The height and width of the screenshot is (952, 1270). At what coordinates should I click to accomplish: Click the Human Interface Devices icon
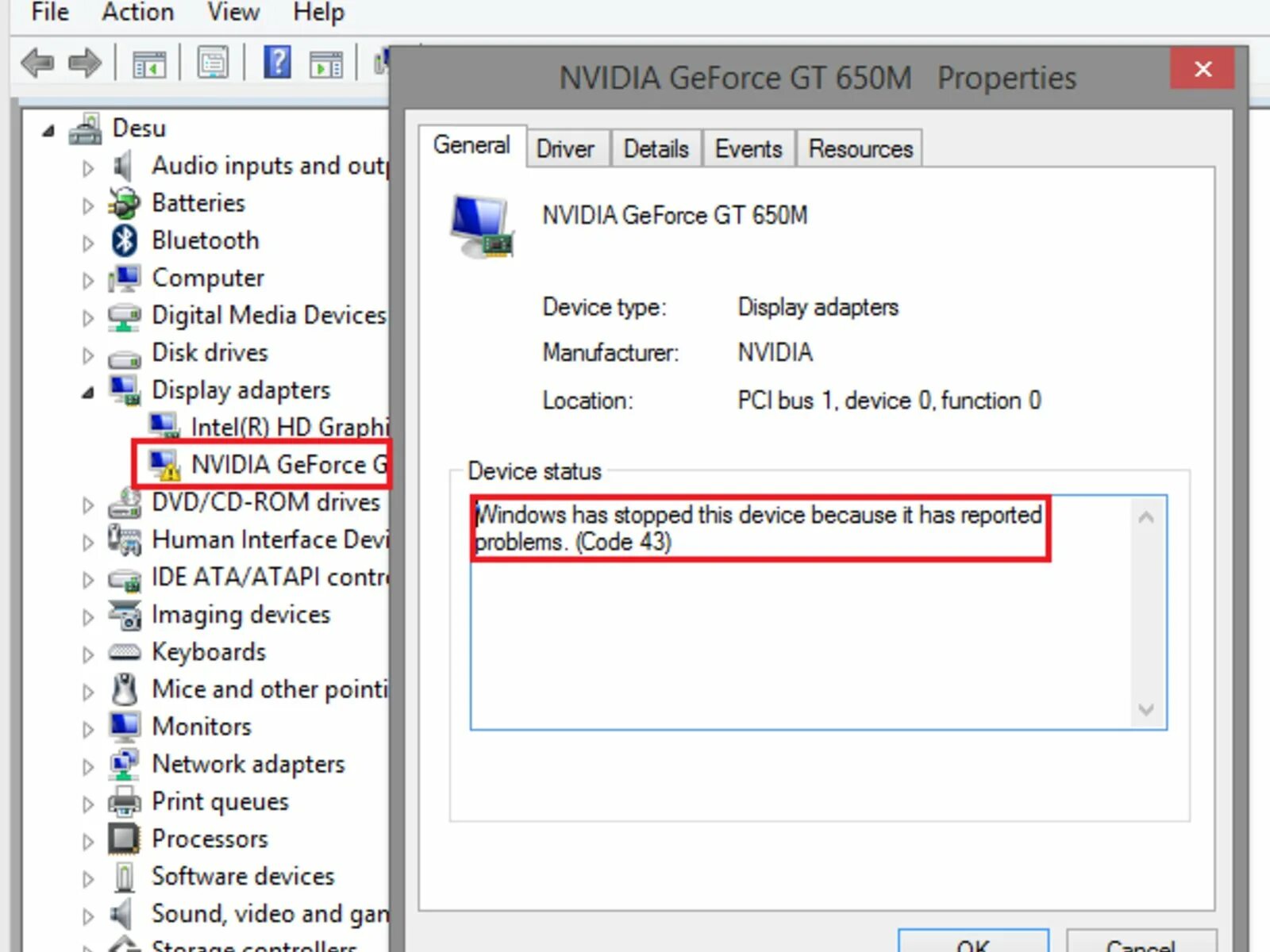pos(125,539)
